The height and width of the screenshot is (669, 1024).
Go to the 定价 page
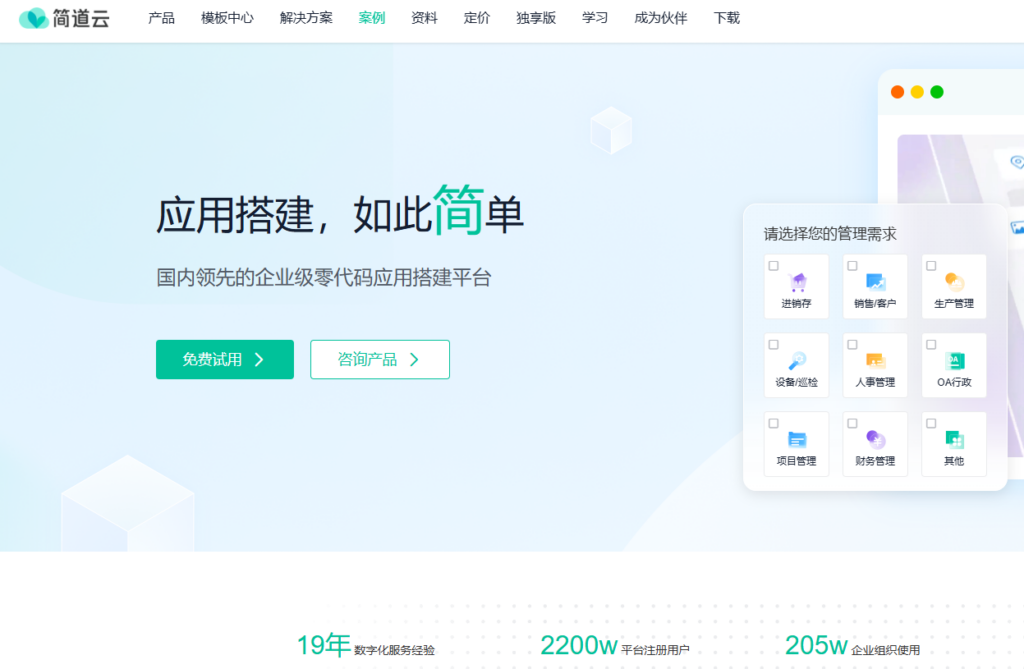click(477, 18)
